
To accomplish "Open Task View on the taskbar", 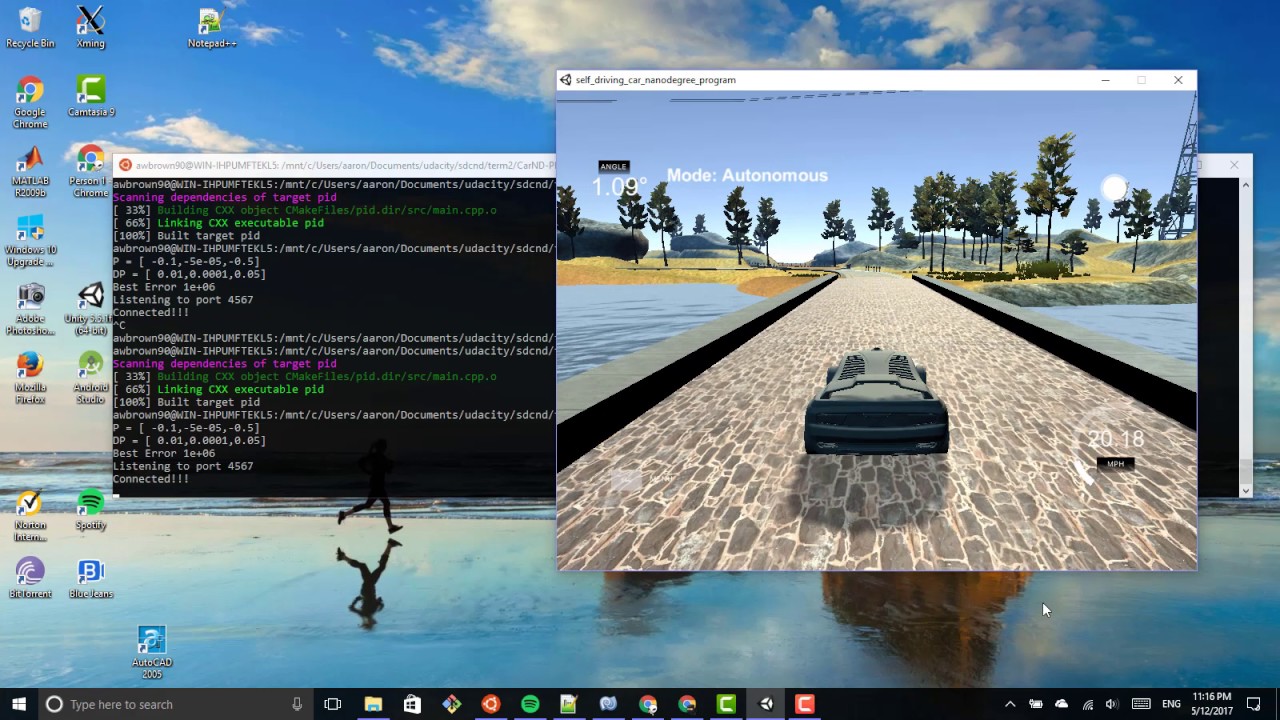I will (333, 704).
